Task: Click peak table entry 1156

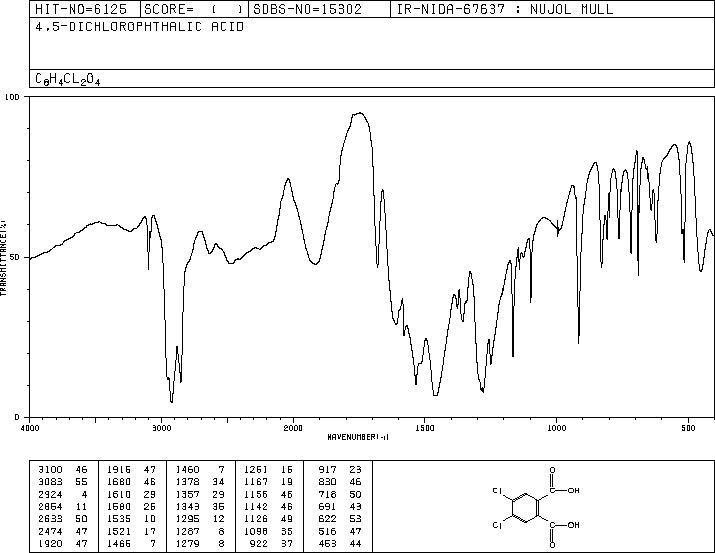Action: click(x=269, y=495)
